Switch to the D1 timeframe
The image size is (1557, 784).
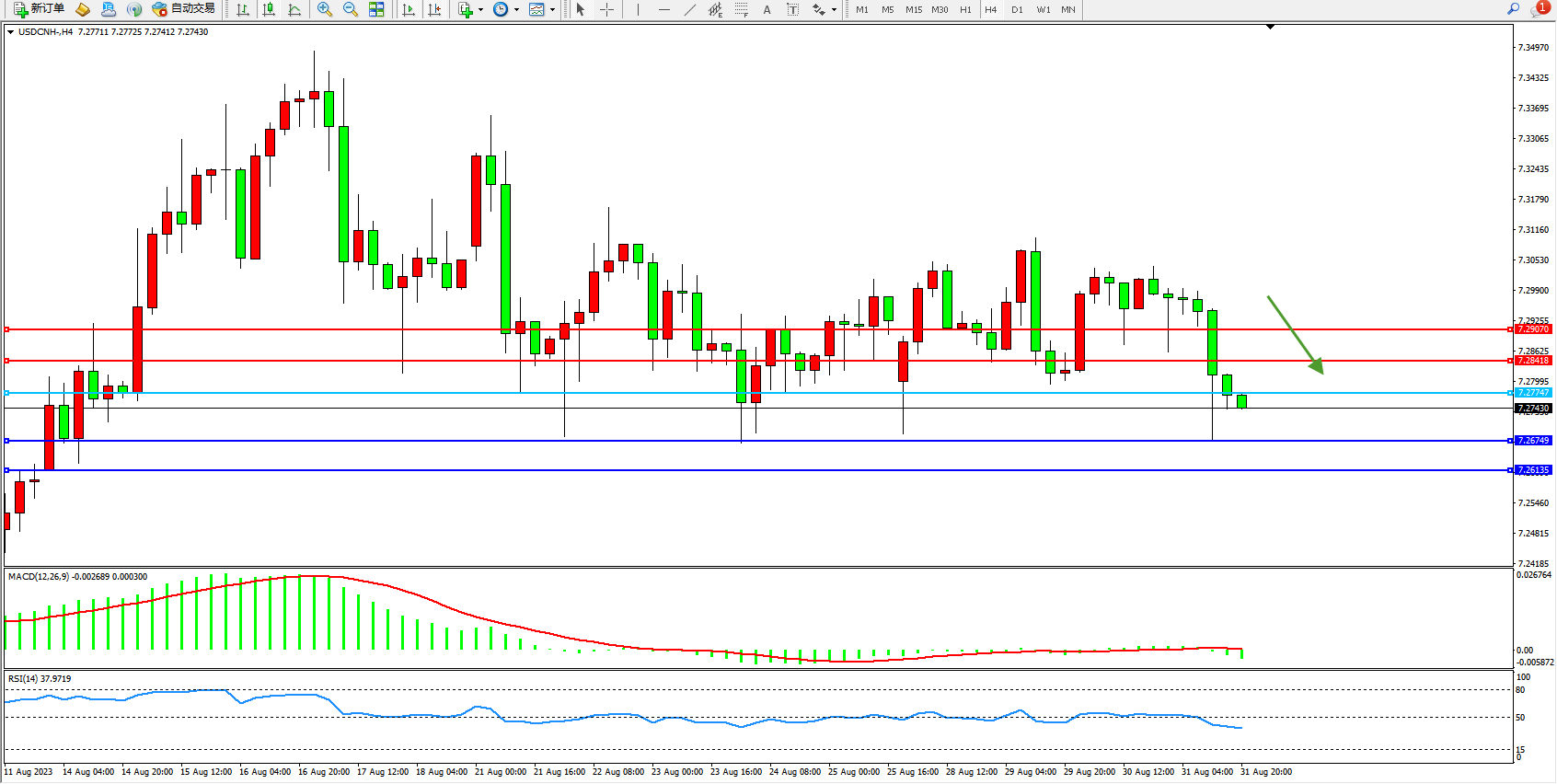point(1017,9)
